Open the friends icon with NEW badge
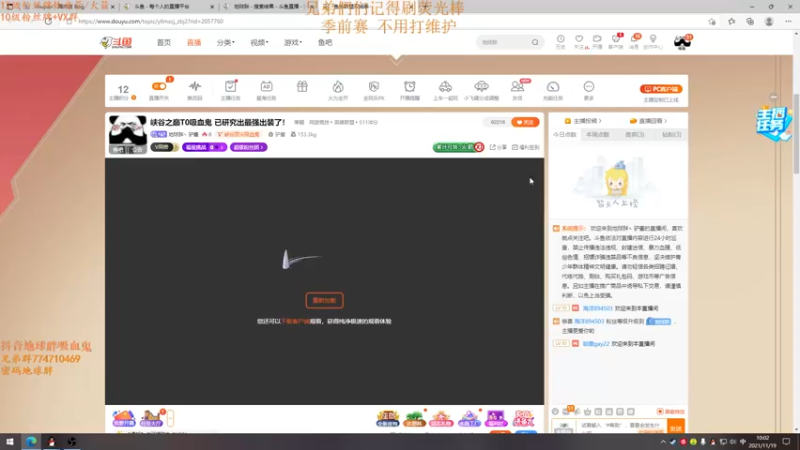Screen dimensions: 800x450 (517, 86)
